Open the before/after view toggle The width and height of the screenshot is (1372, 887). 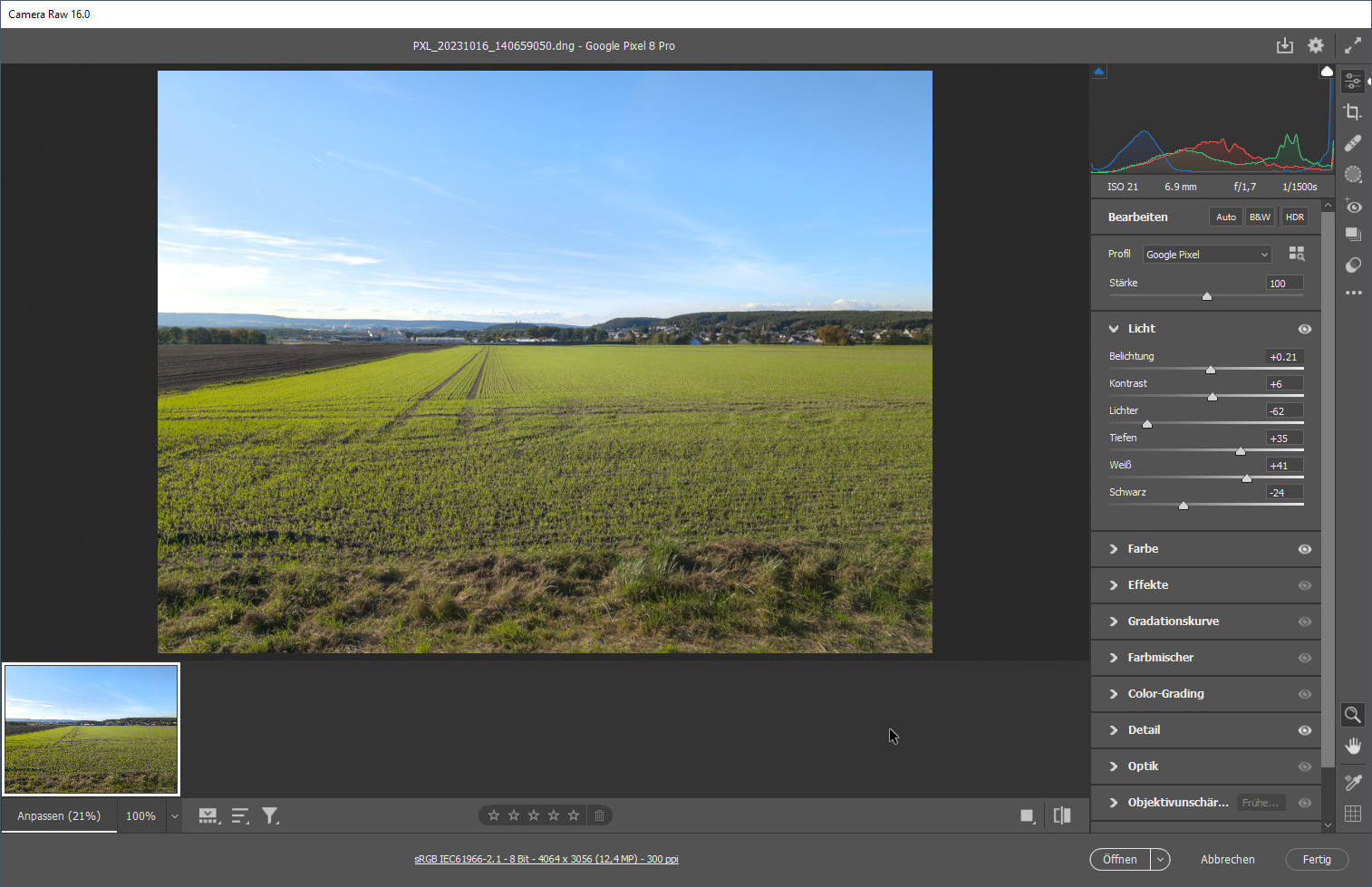pyautogui.click(x=1062, y=816)
